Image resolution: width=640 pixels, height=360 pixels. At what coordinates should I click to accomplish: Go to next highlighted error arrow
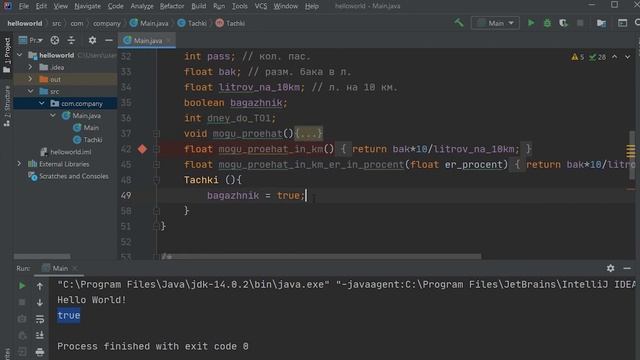point(627,57)
